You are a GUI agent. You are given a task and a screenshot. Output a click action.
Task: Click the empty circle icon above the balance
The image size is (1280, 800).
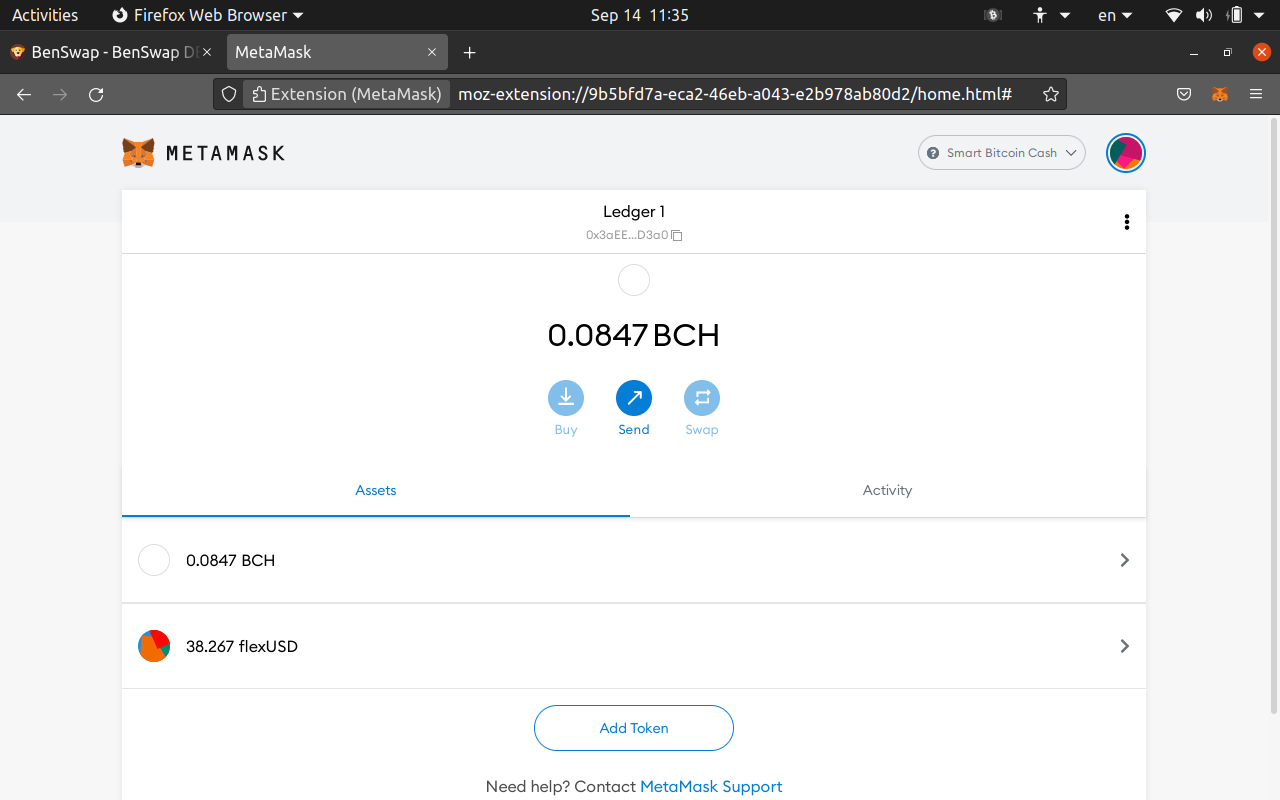tap(634, 280)
